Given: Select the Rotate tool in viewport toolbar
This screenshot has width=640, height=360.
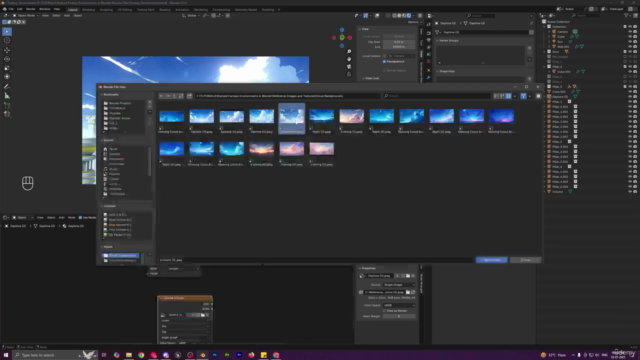Looking at the screenshot, I should click(7, 59).
